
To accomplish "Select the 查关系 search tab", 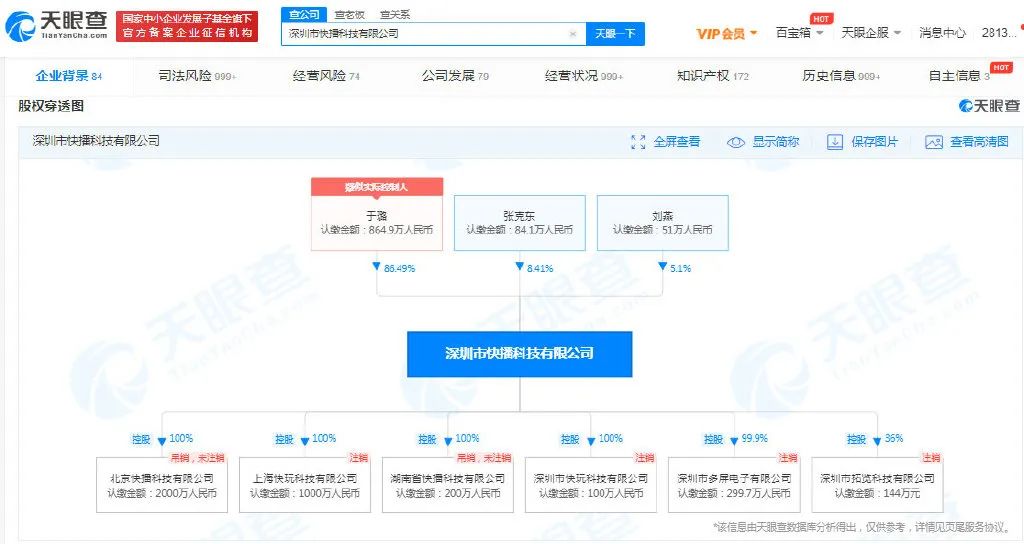I will tap(395, 14).
